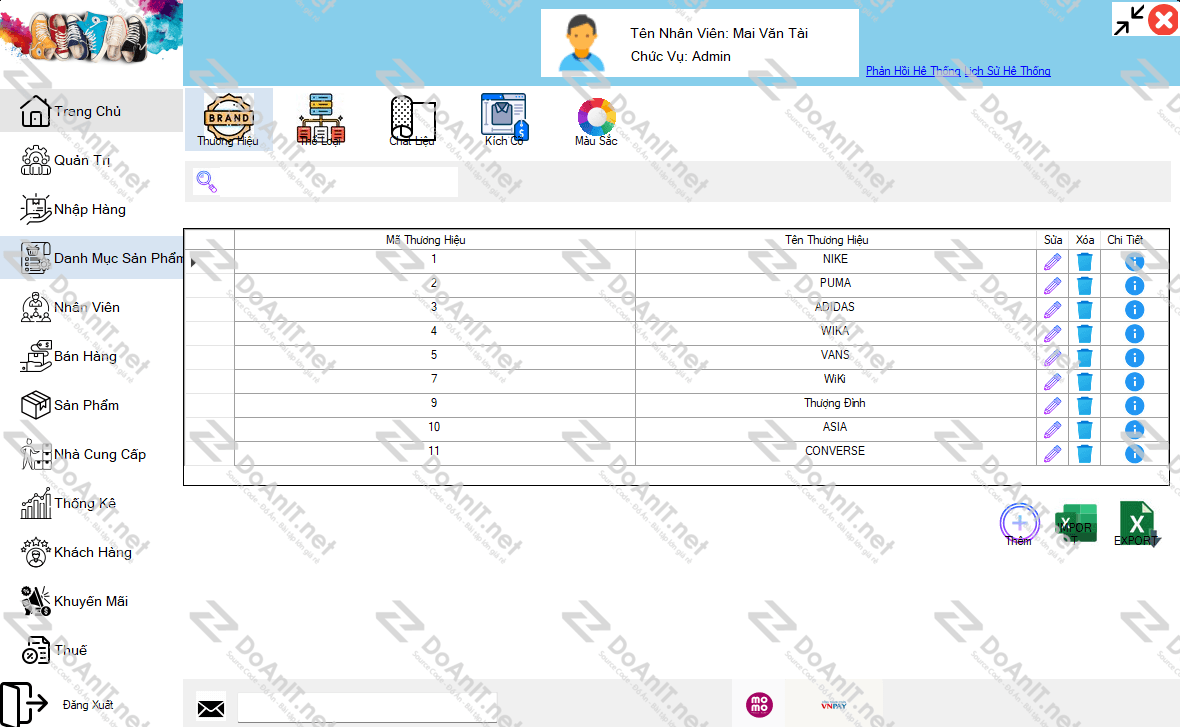Delete the ADIDAS brand row
The height and width of the screenshot is (727, 1180).
point(1084,310)
